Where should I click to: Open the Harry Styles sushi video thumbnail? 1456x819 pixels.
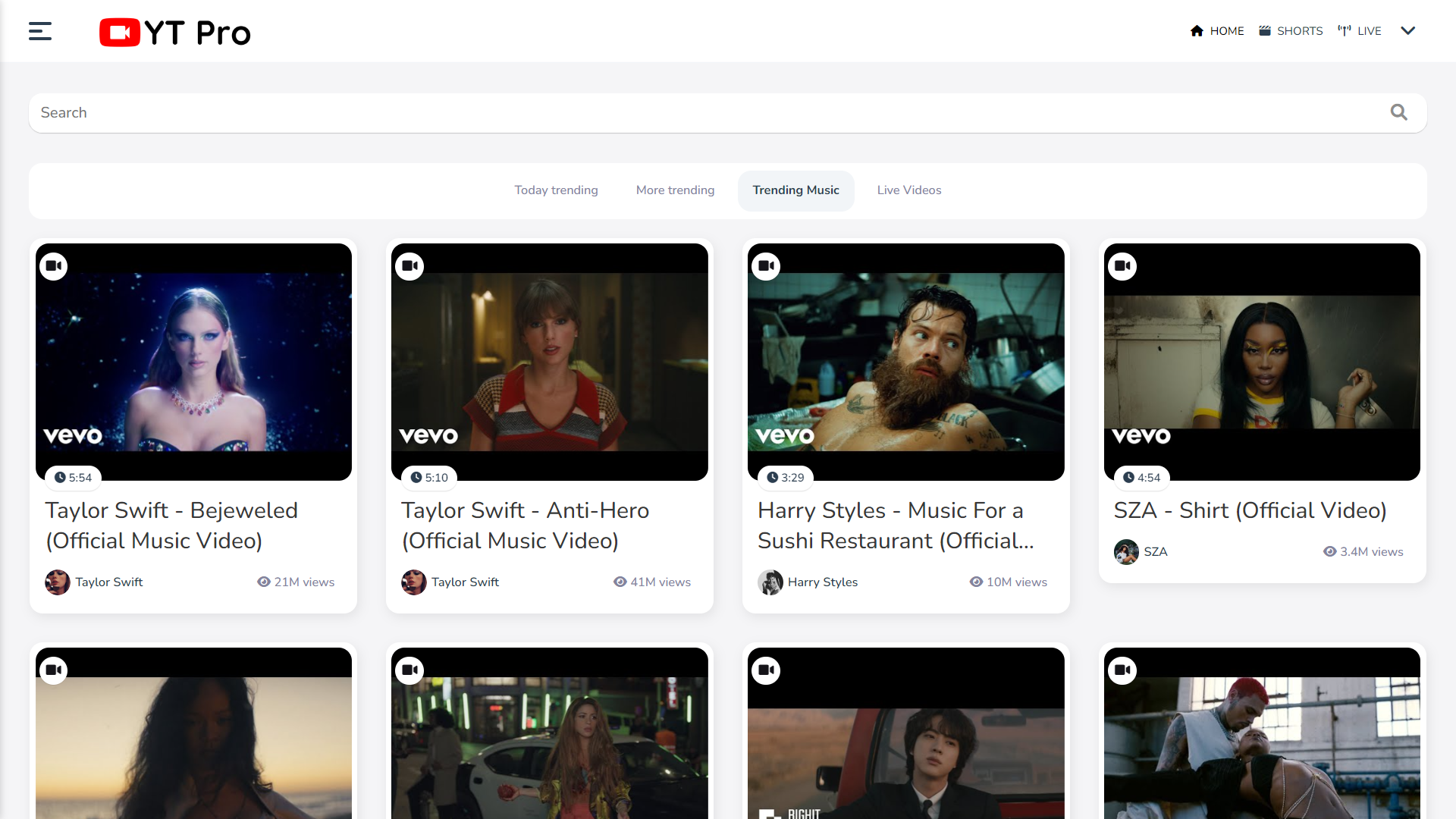coord(906,362)
